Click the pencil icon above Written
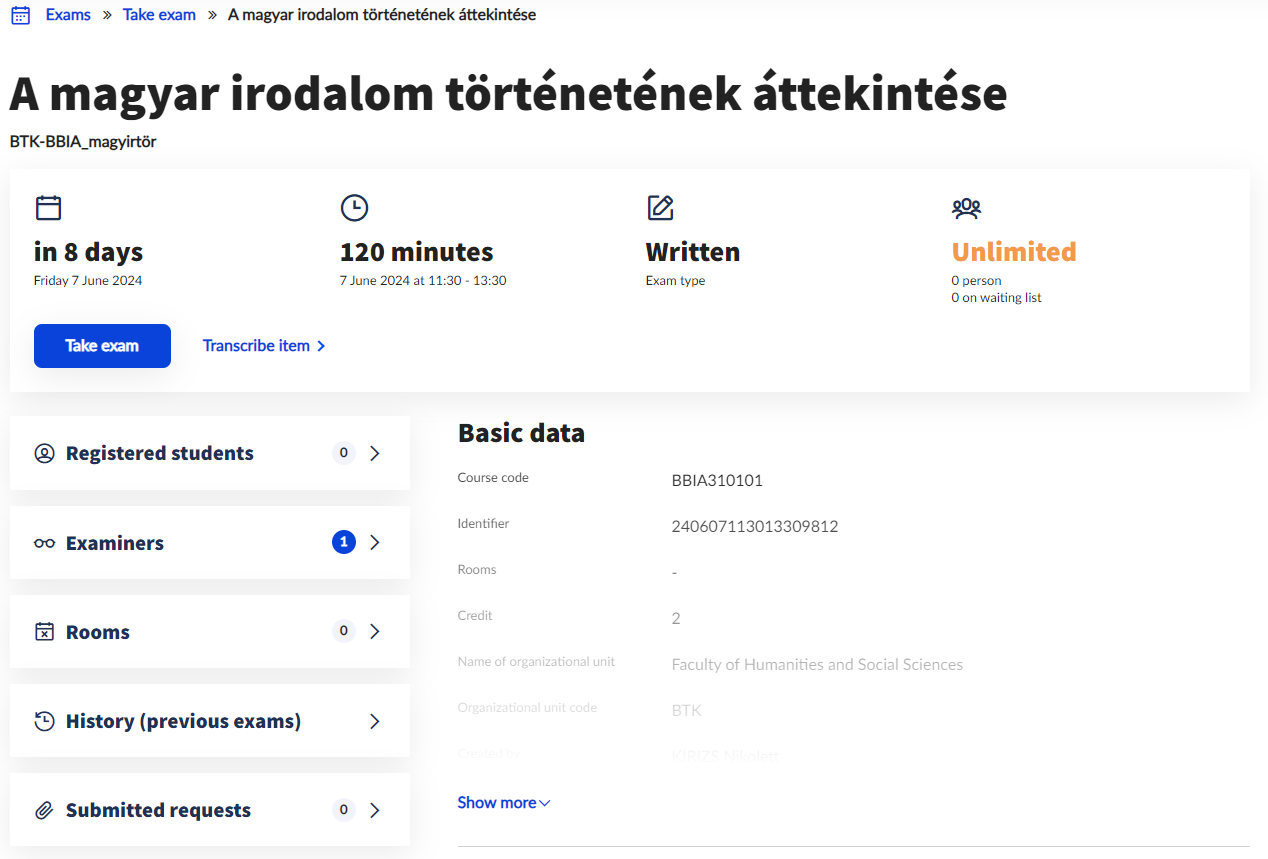The height and width of the screenshot is (859, 1268). pyautogui.click(x=660, y=208)
